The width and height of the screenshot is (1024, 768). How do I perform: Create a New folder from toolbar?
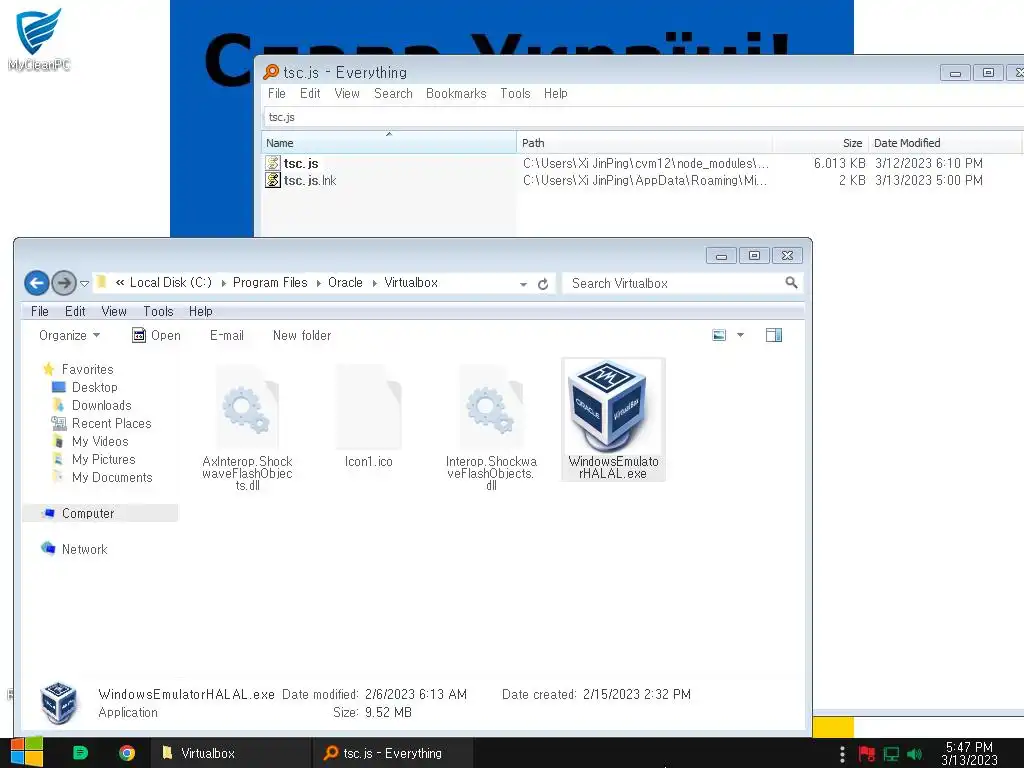302,335
